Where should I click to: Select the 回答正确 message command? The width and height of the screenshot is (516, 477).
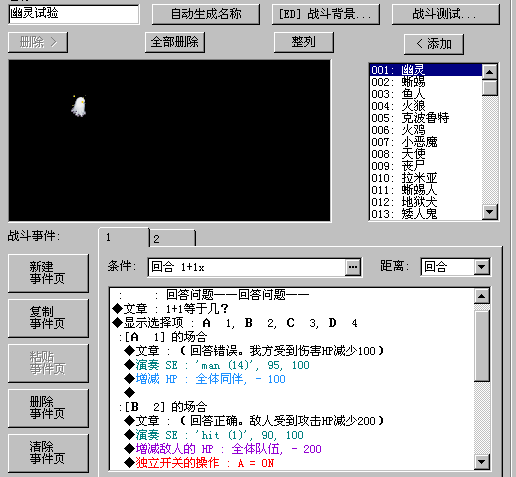point(292,421)
